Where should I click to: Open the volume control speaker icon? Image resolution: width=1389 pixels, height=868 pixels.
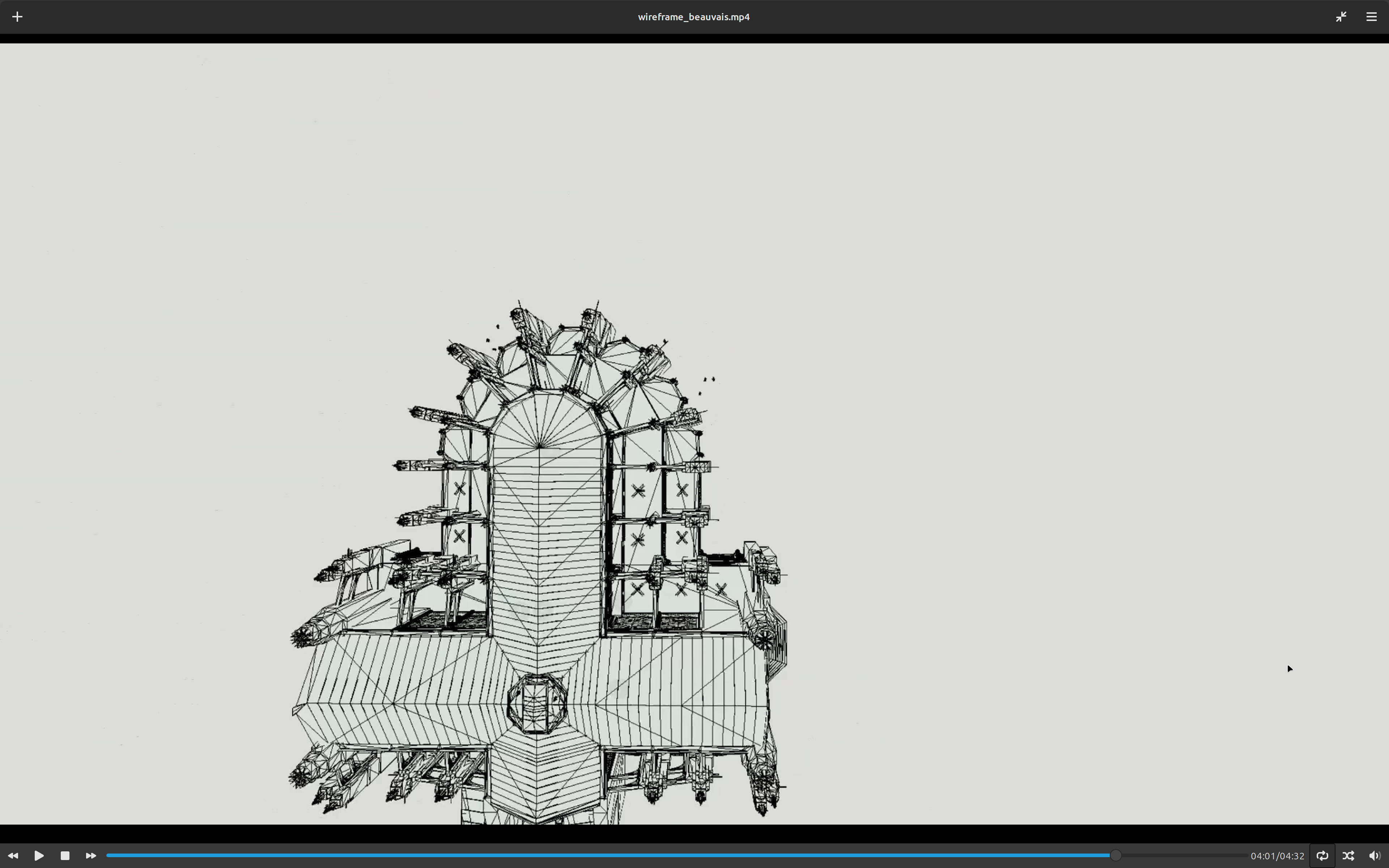coord(1374,855)
